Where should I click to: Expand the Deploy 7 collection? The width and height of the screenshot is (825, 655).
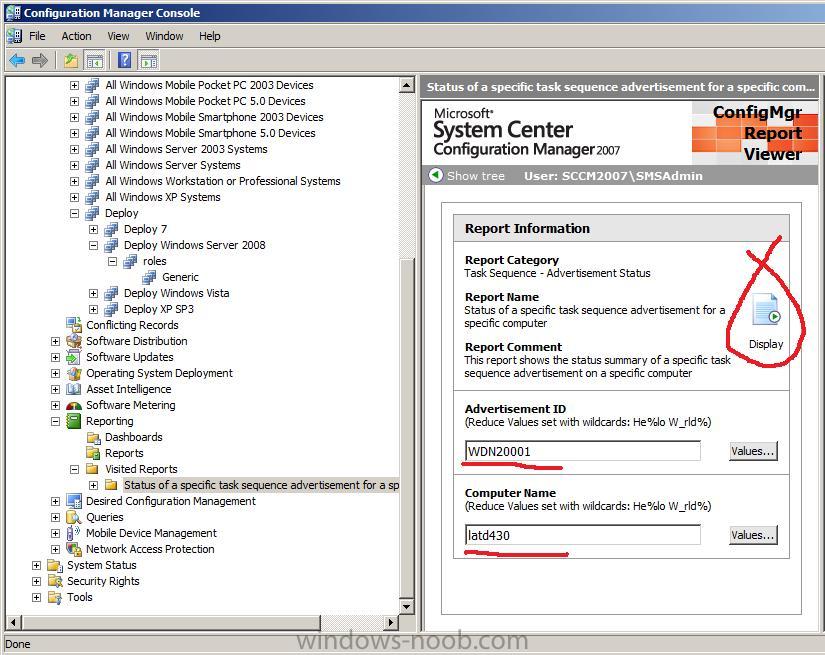pyautogui.click(x=93, y=229)
